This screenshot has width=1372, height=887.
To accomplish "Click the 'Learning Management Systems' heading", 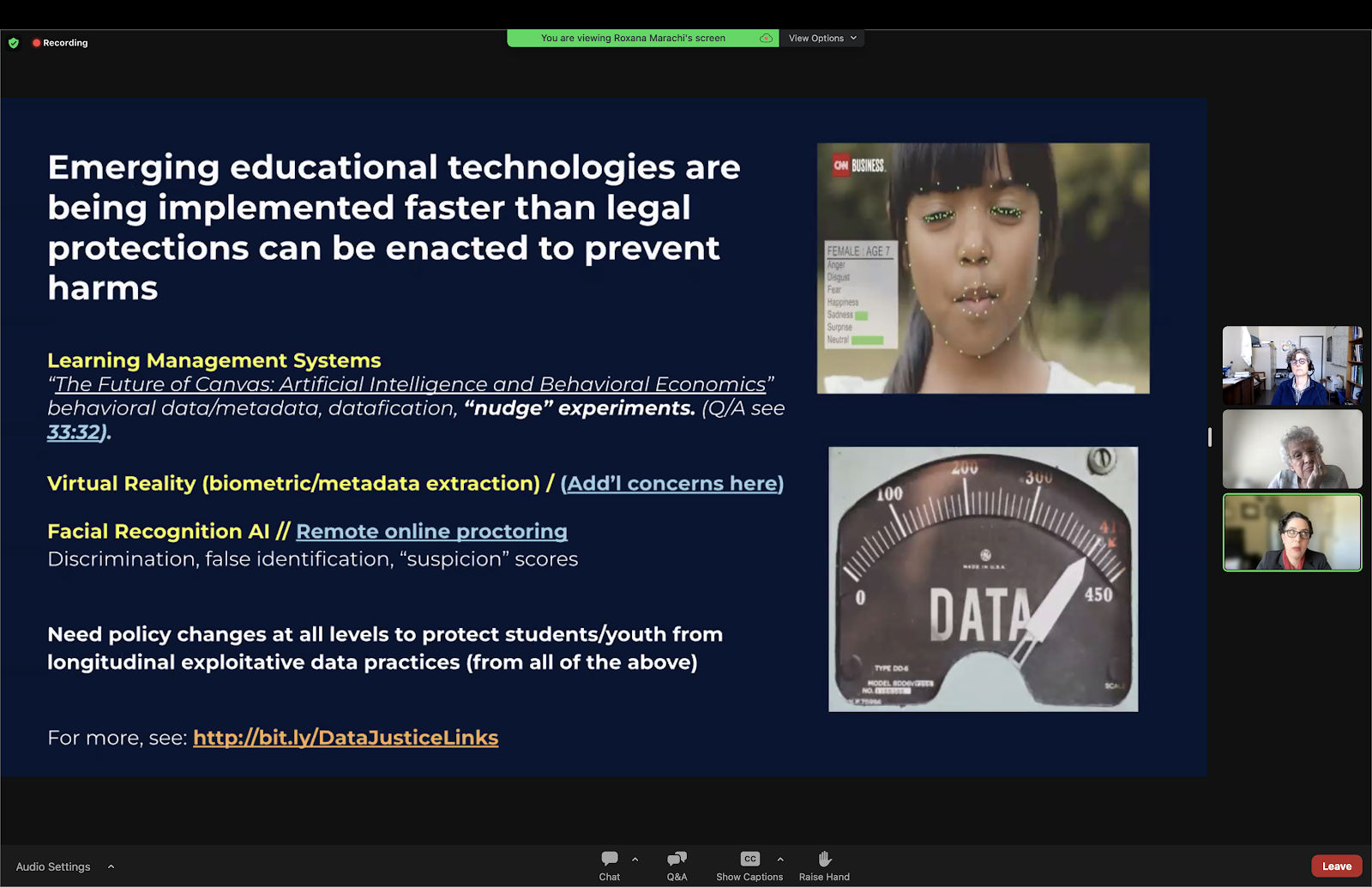I will click(214, 360).
